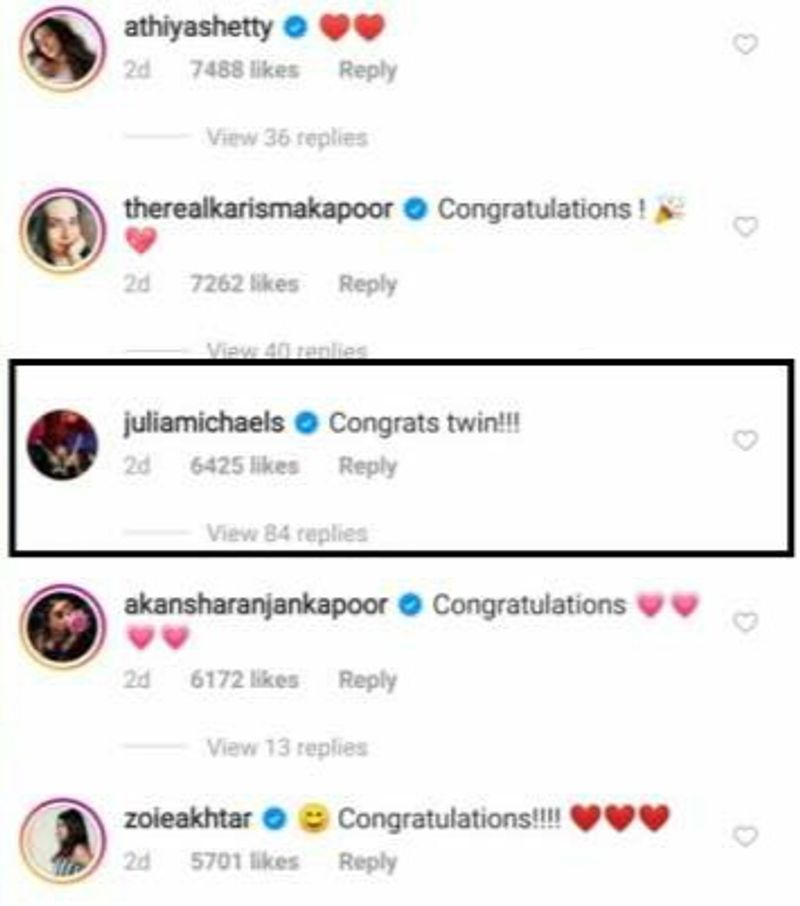The width and height of the screenshot is (800, 906).
Task: Reply to athiyashetty's comment
Action: (x=368, y=70)
